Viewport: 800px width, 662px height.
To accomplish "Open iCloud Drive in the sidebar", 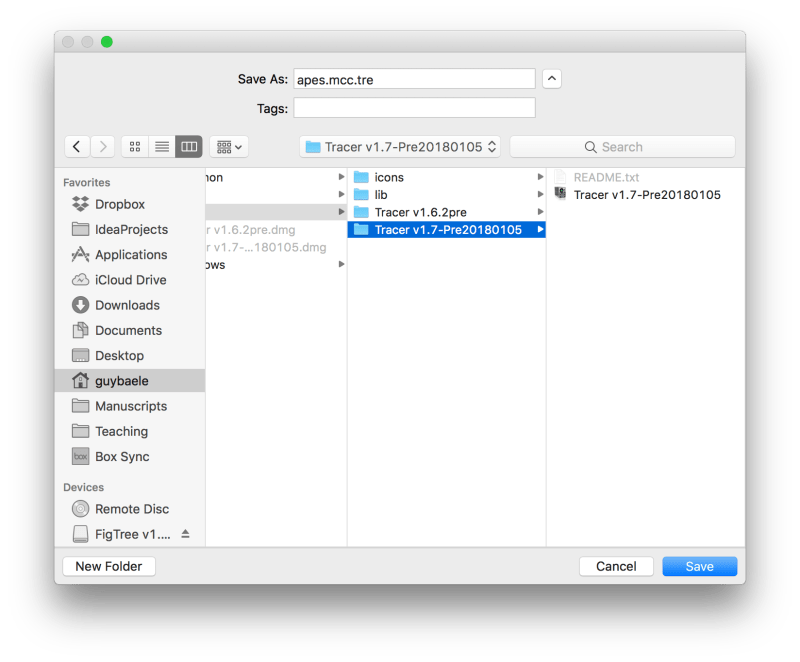I will 130,280.
